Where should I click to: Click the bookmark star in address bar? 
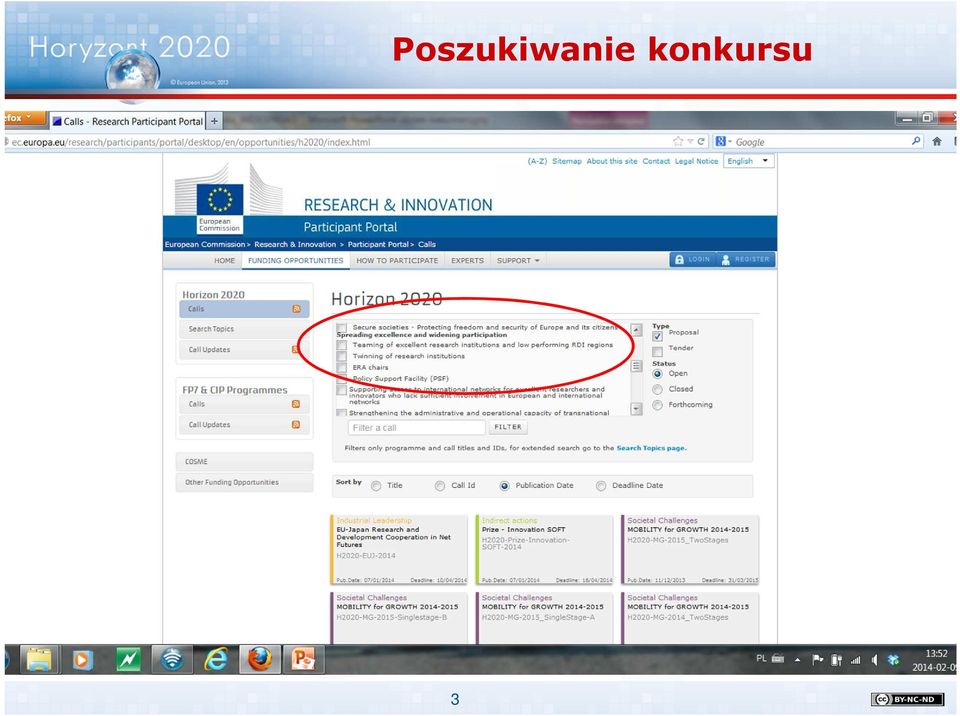click(678, 141)
